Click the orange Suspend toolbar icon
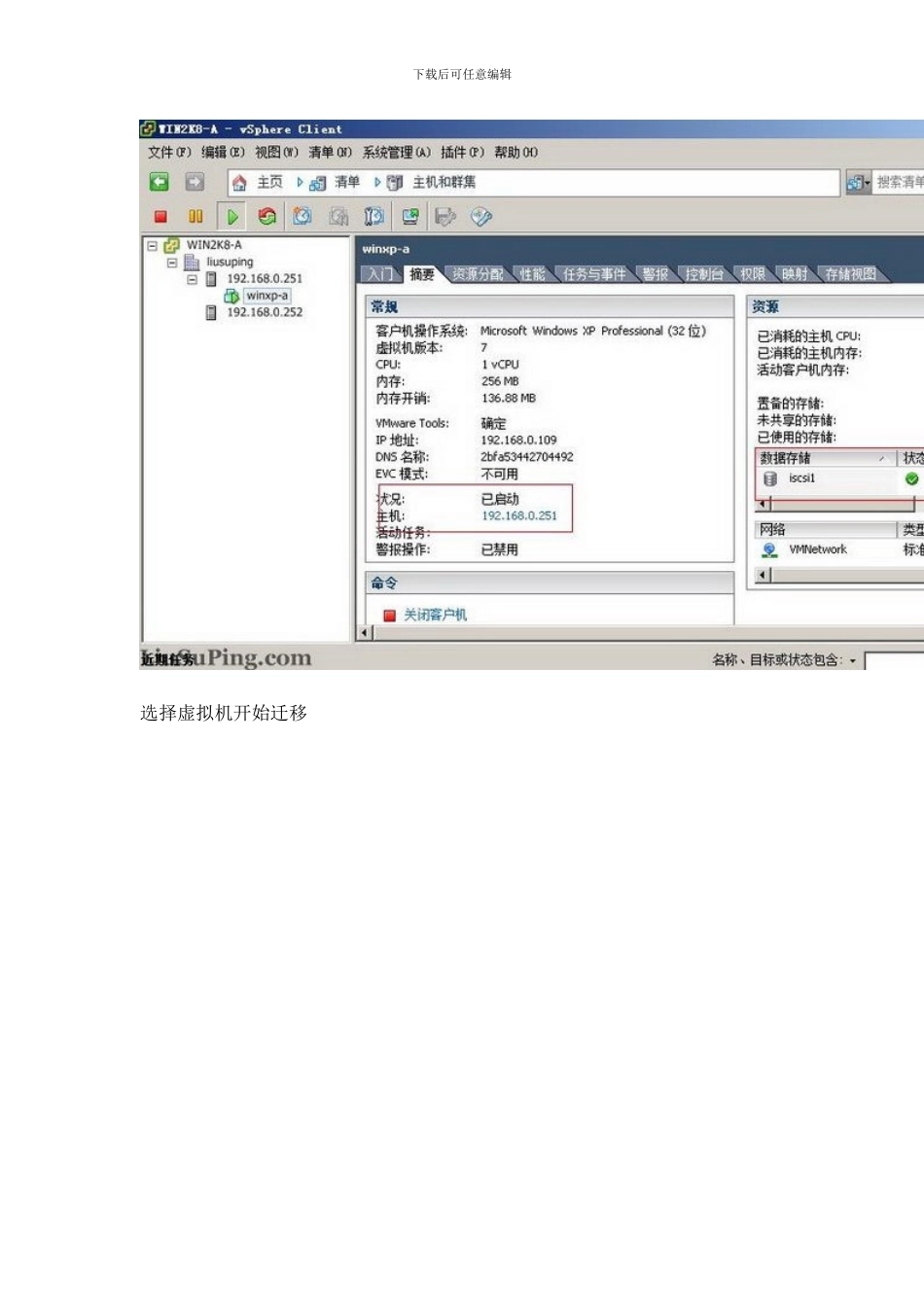Screen dimensions: 924x1307 coord(195,217)
